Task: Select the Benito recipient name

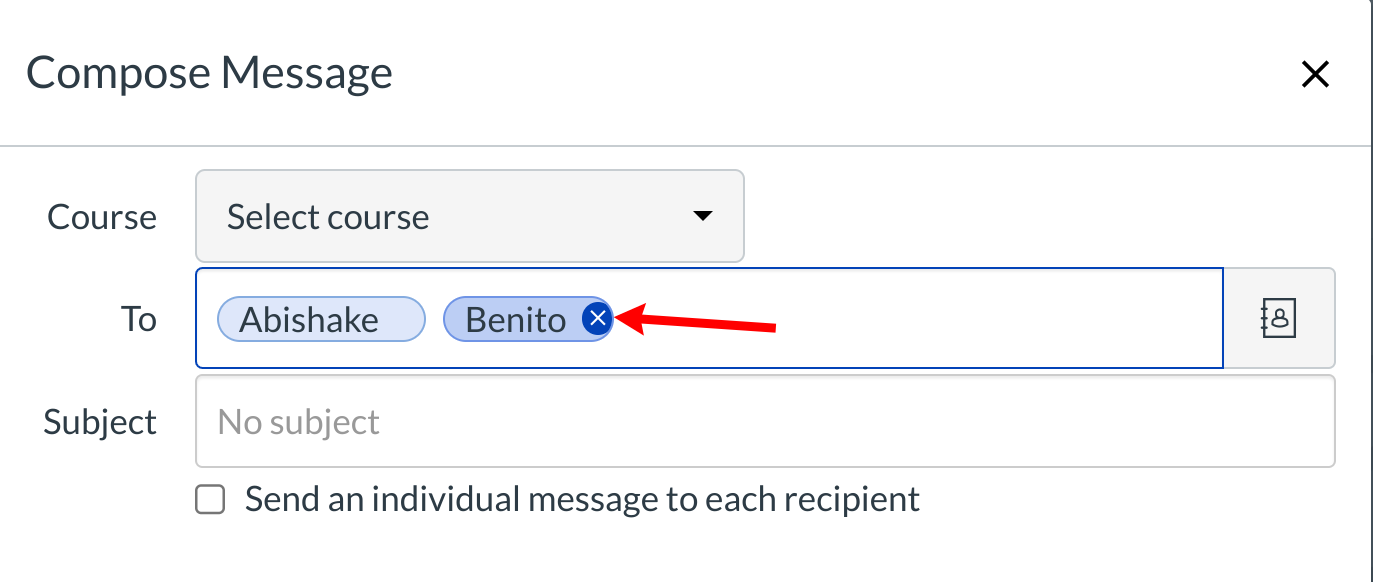Action: [x=515, y=320]
